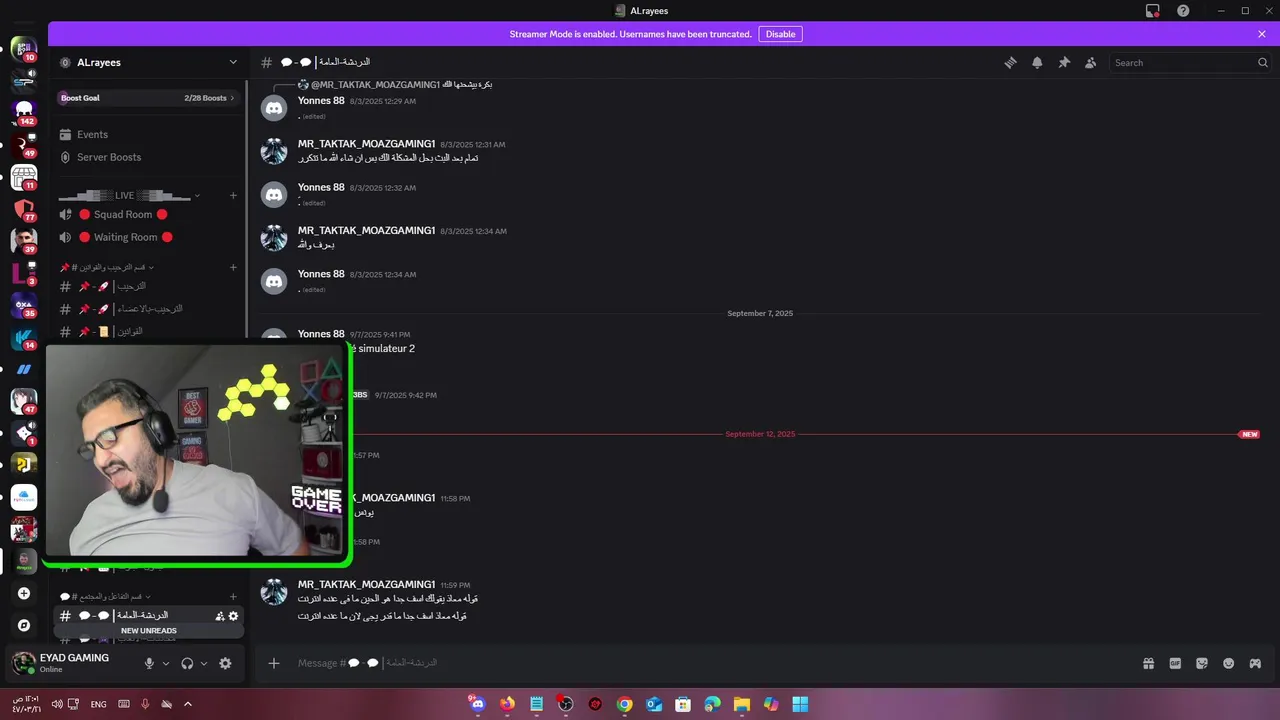Screen dimensions: 1280x720
Task: Click Yonnes 88 username at 12:29 AM
Action: point(321,101)
